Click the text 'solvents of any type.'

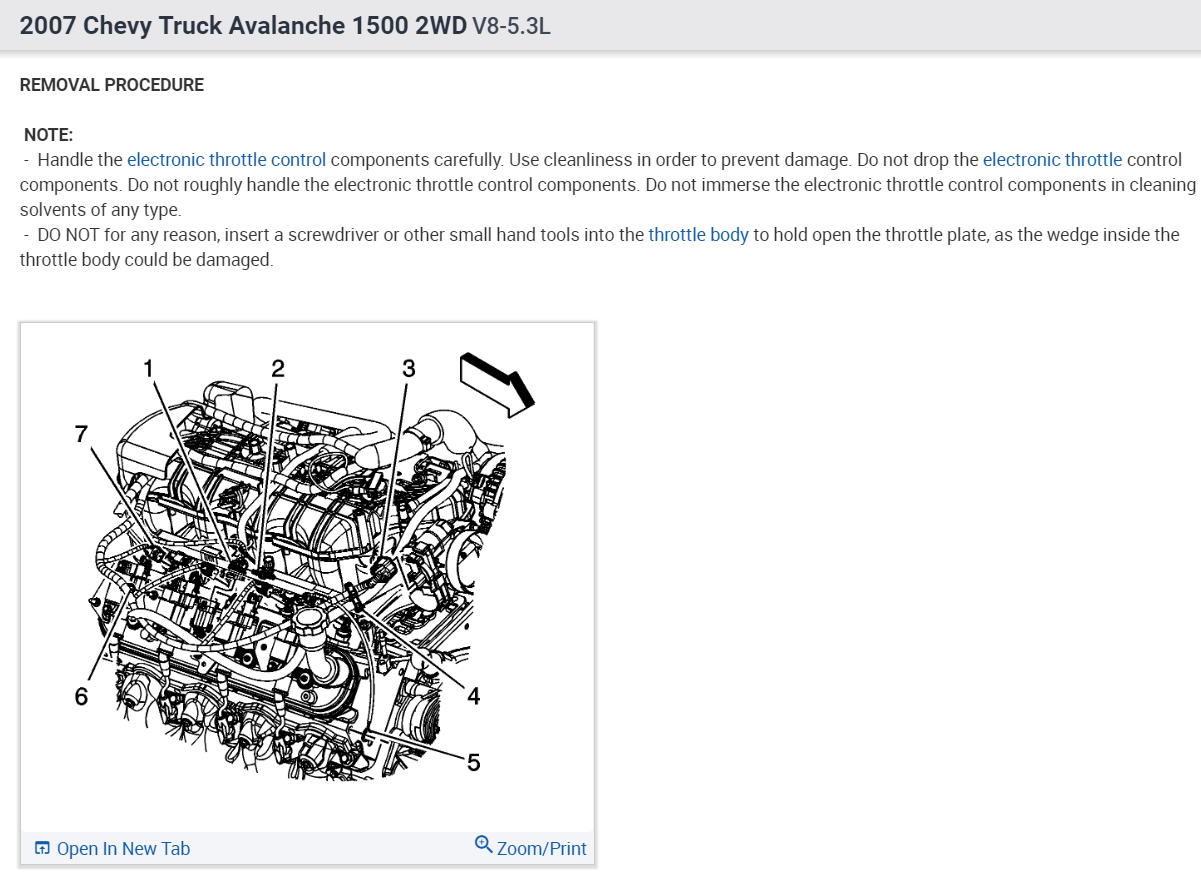click(x=101, y=210)
